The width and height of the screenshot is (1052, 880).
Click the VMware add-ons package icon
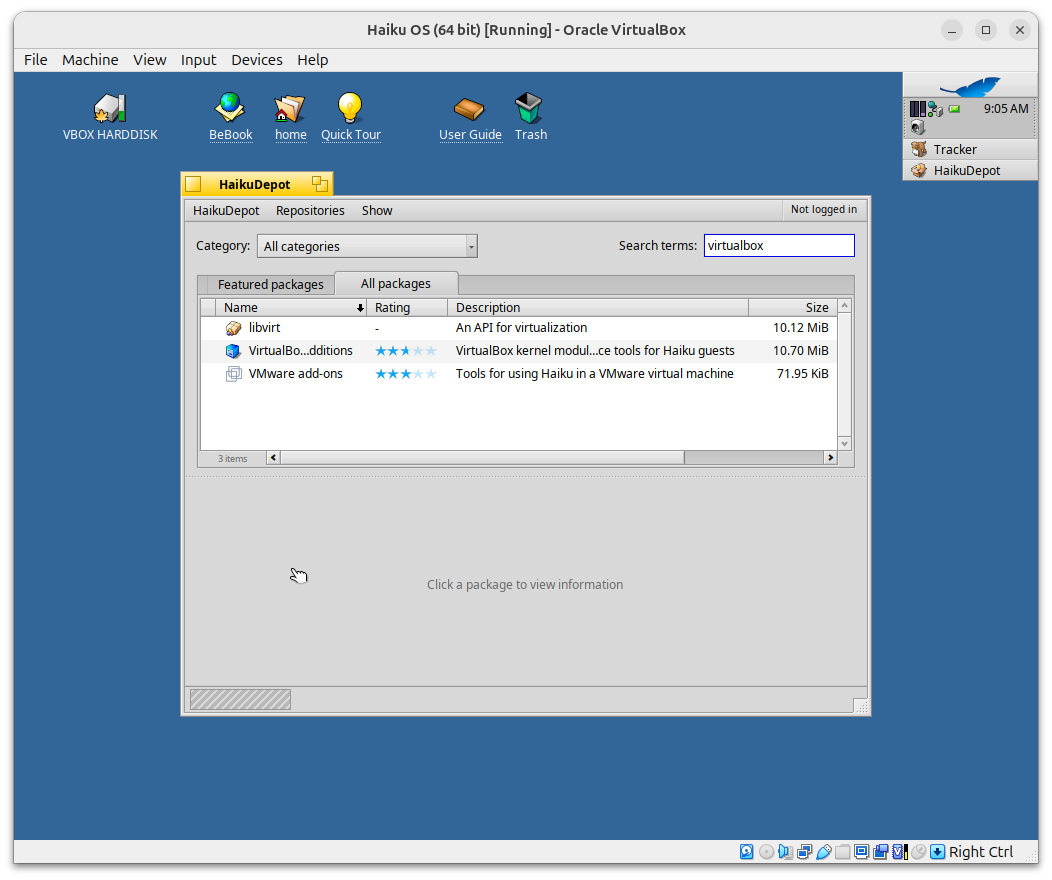tap(233, 374)
